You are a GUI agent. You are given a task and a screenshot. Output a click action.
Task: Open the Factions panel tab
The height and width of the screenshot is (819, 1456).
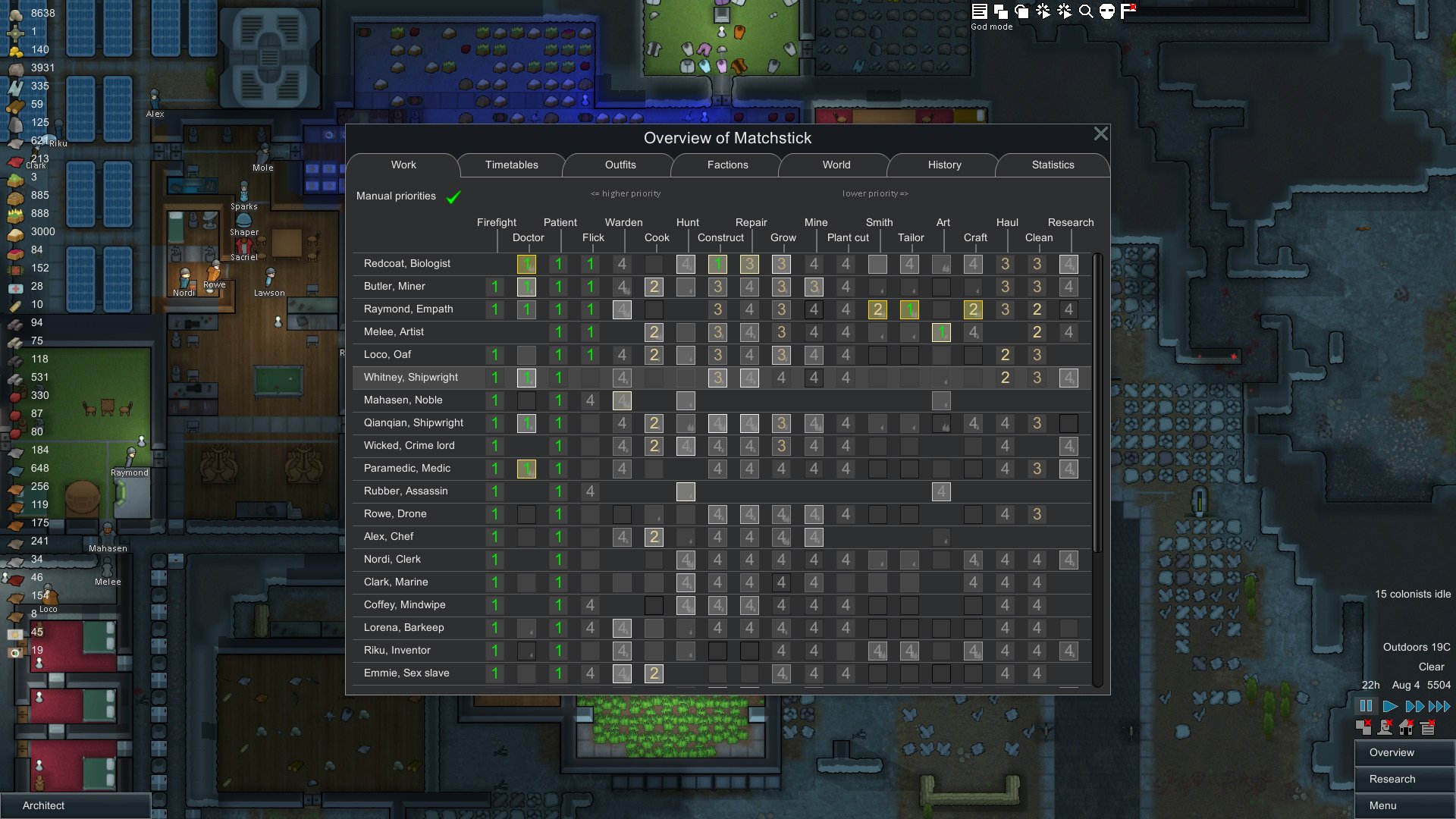pyautogui.click(x=727, y=164)
